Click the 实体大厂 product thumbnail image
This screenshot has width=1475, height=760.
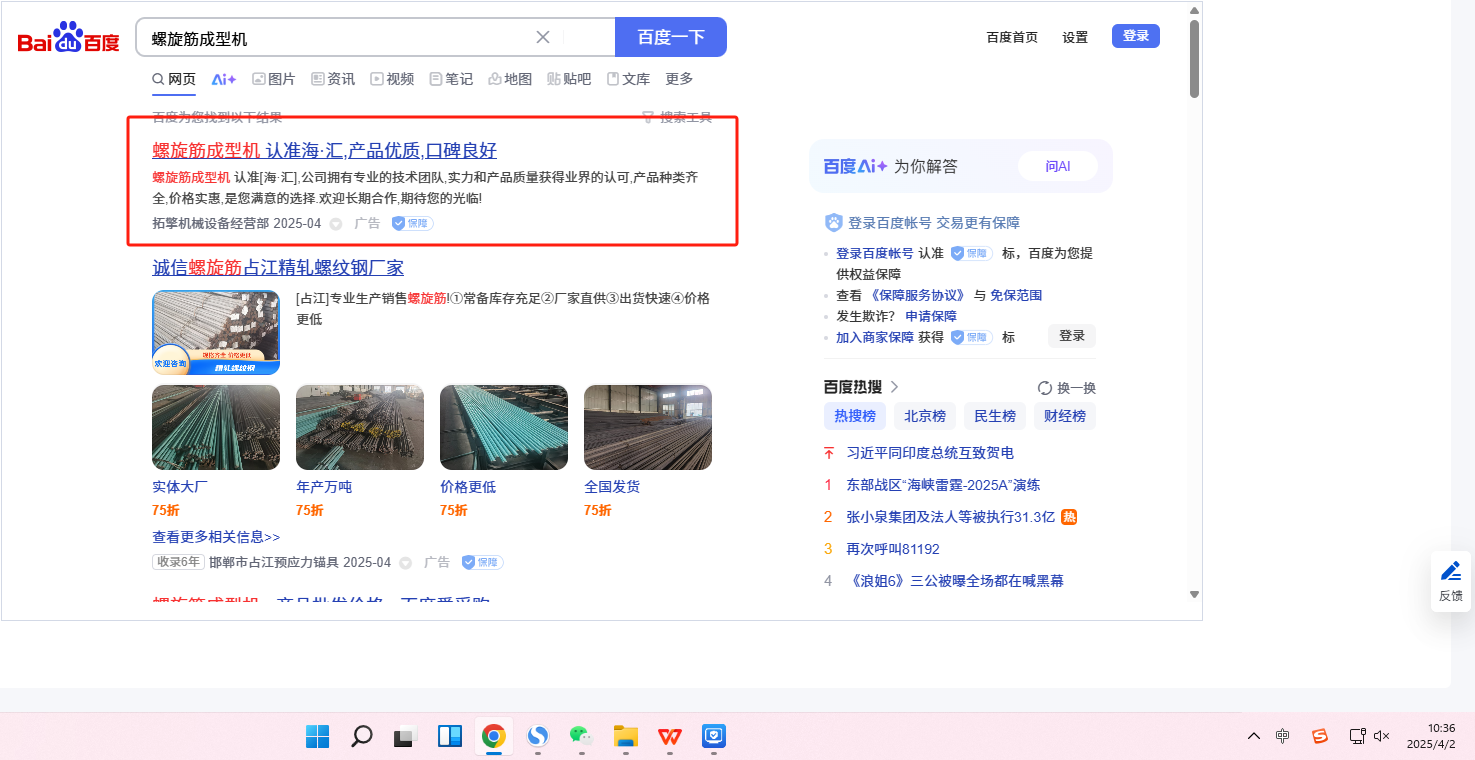click(x=216, y=427)
